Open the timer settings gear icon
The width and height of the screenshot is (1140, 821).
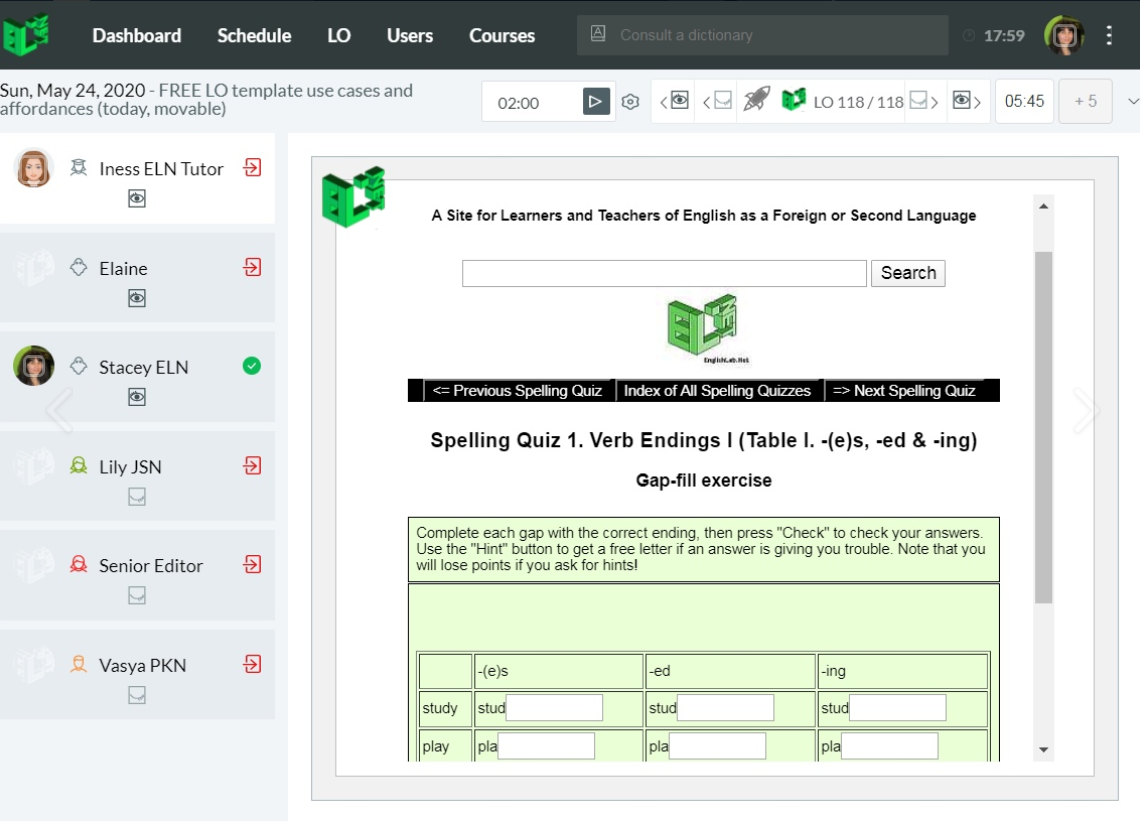[630, 102]
